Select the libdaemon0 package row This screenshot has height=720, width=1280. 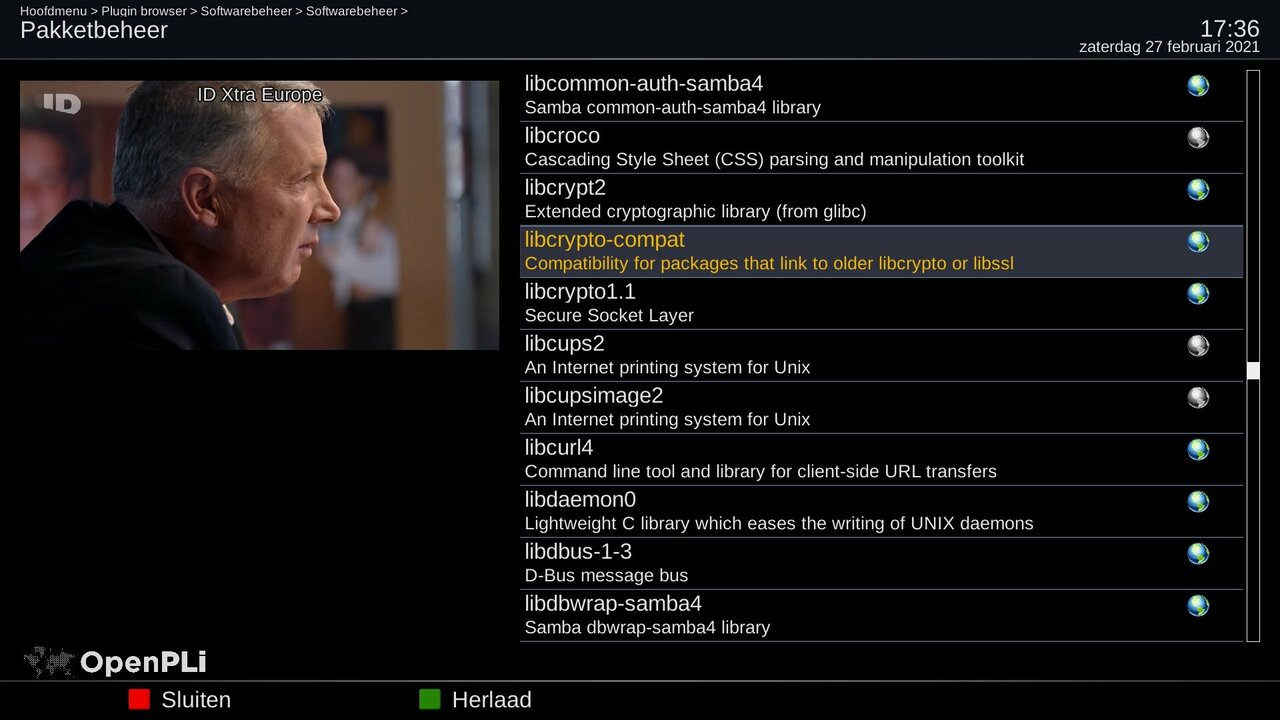(881, 511)
